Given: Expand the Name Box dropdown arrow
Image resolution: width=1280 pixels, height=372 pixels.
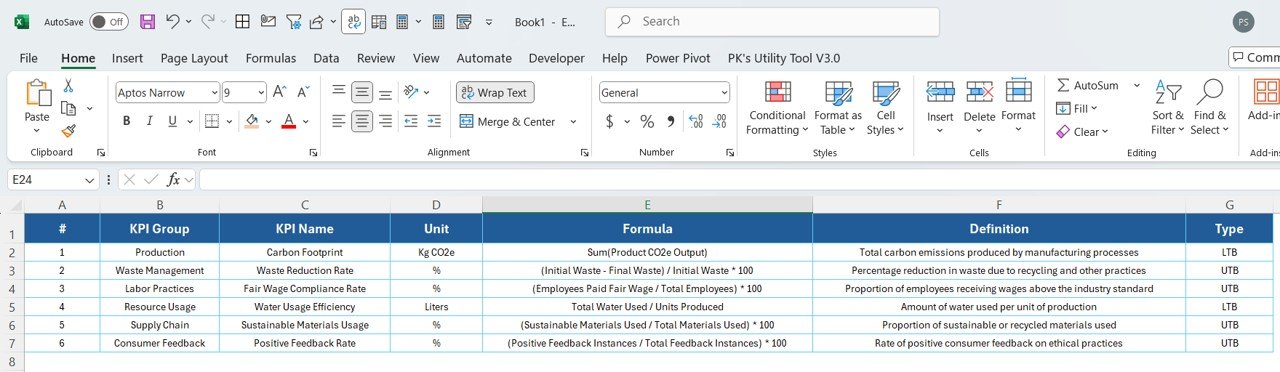Looking at the screenshot, I should (x=90, y=180).
